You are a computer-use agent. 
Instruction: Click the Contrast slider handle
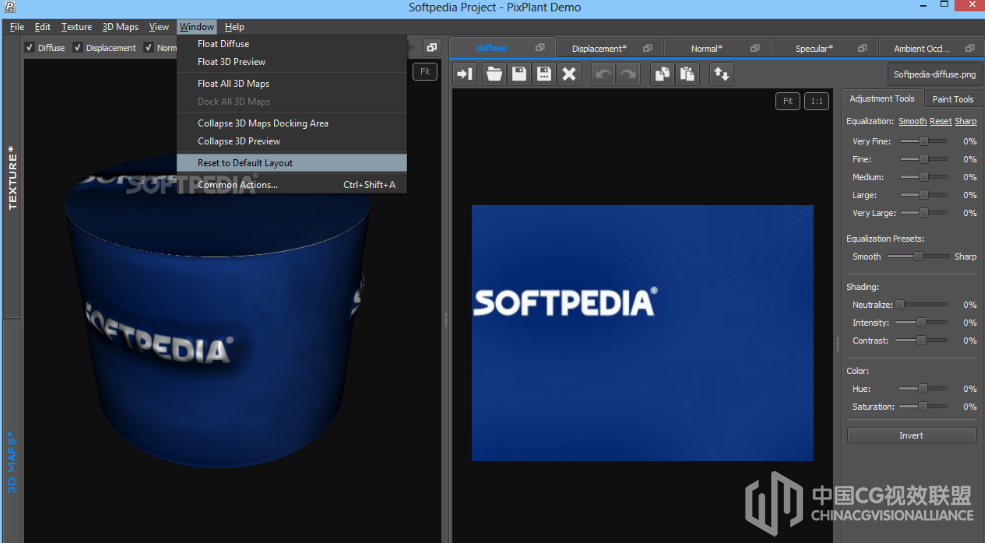921,341
